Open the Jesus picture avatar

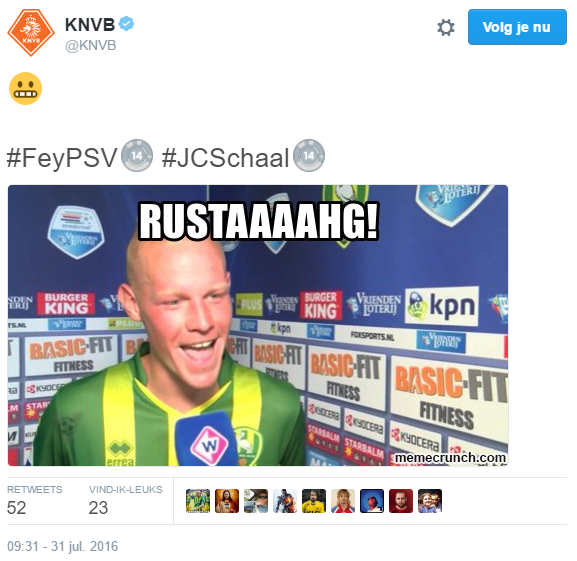[227, 501]
